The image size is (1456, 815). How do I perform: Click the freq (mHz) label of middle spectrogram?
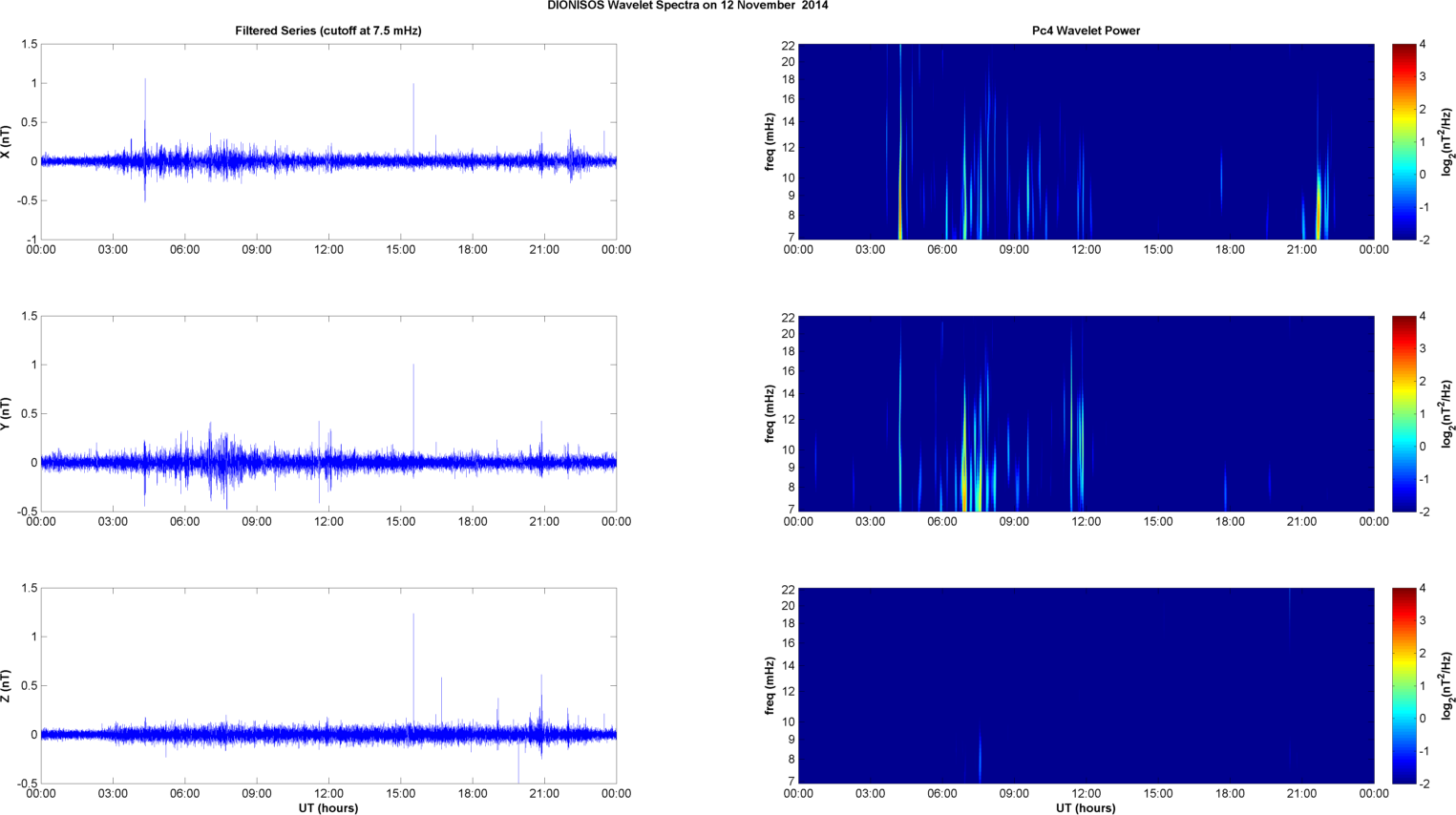pyautogui.click(x=770, y=414)
